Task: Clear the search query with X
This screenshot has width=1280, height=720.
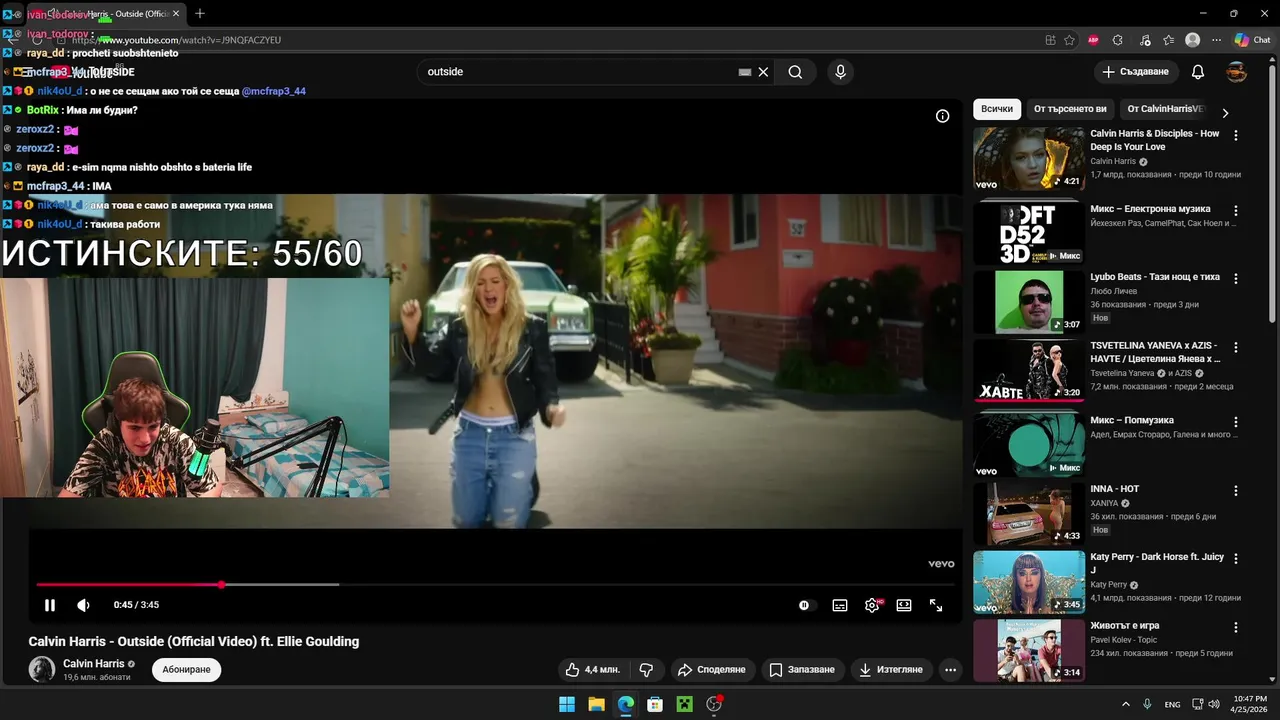Action: pos(763,72)
